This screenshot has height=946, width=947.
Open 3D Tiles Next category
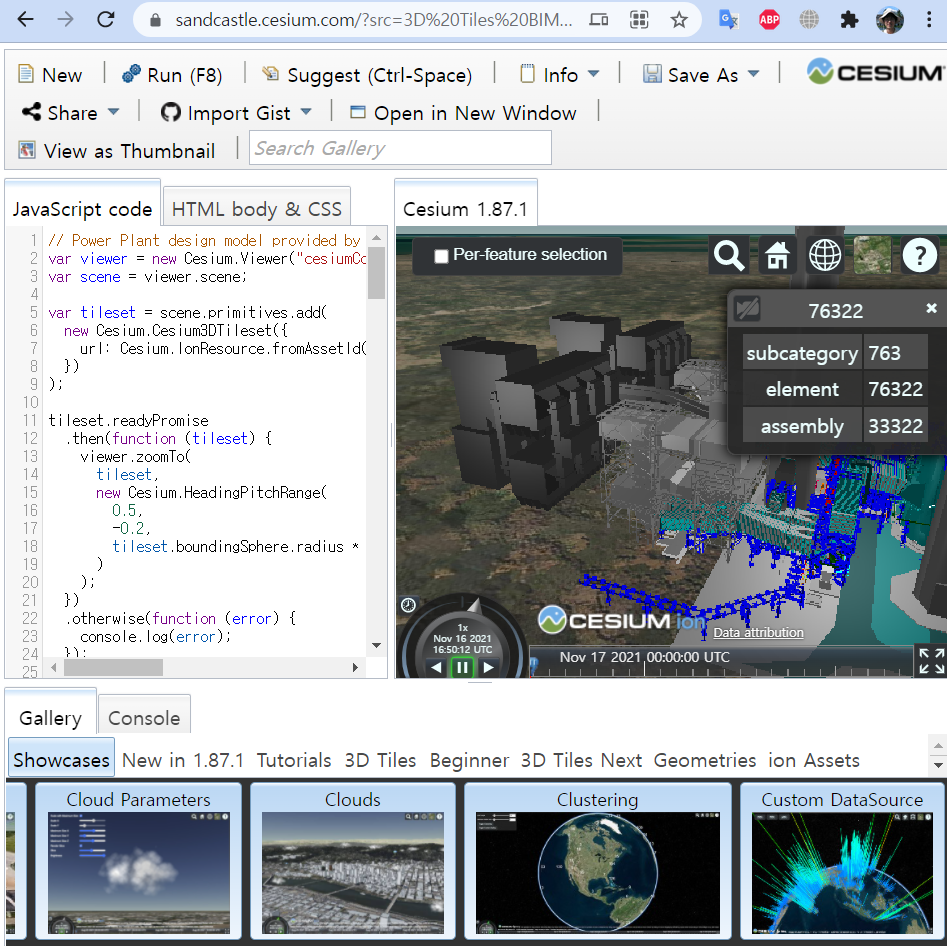coord(581,760)
